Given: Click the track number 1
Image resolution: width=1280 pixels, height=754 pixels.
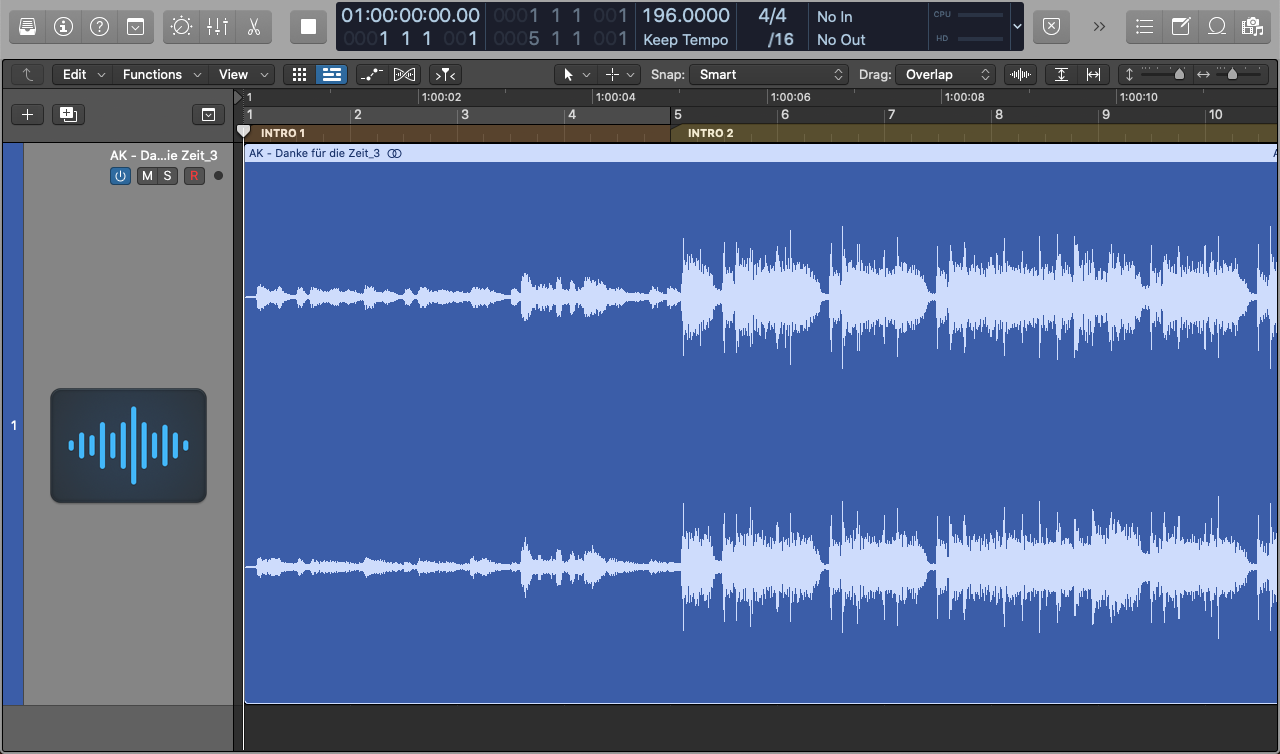Looking at the screenshot, I should (14, 425).
